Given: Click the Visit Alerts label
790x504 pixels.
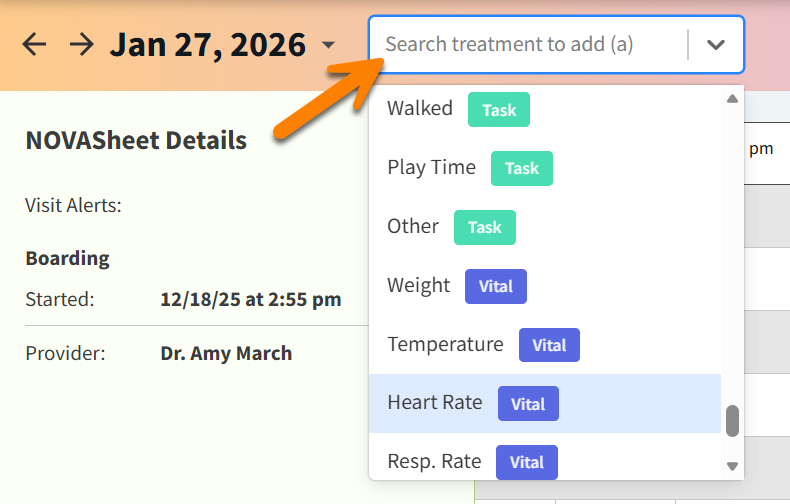Looking at the screenshot, I should (73, 206).
